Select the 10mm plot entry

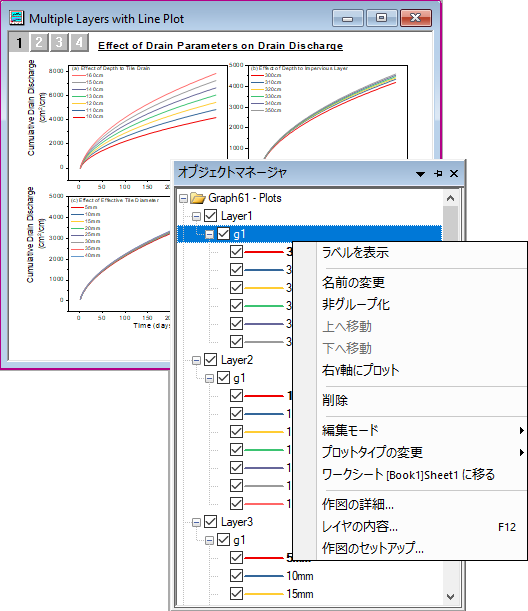point(300,576)
